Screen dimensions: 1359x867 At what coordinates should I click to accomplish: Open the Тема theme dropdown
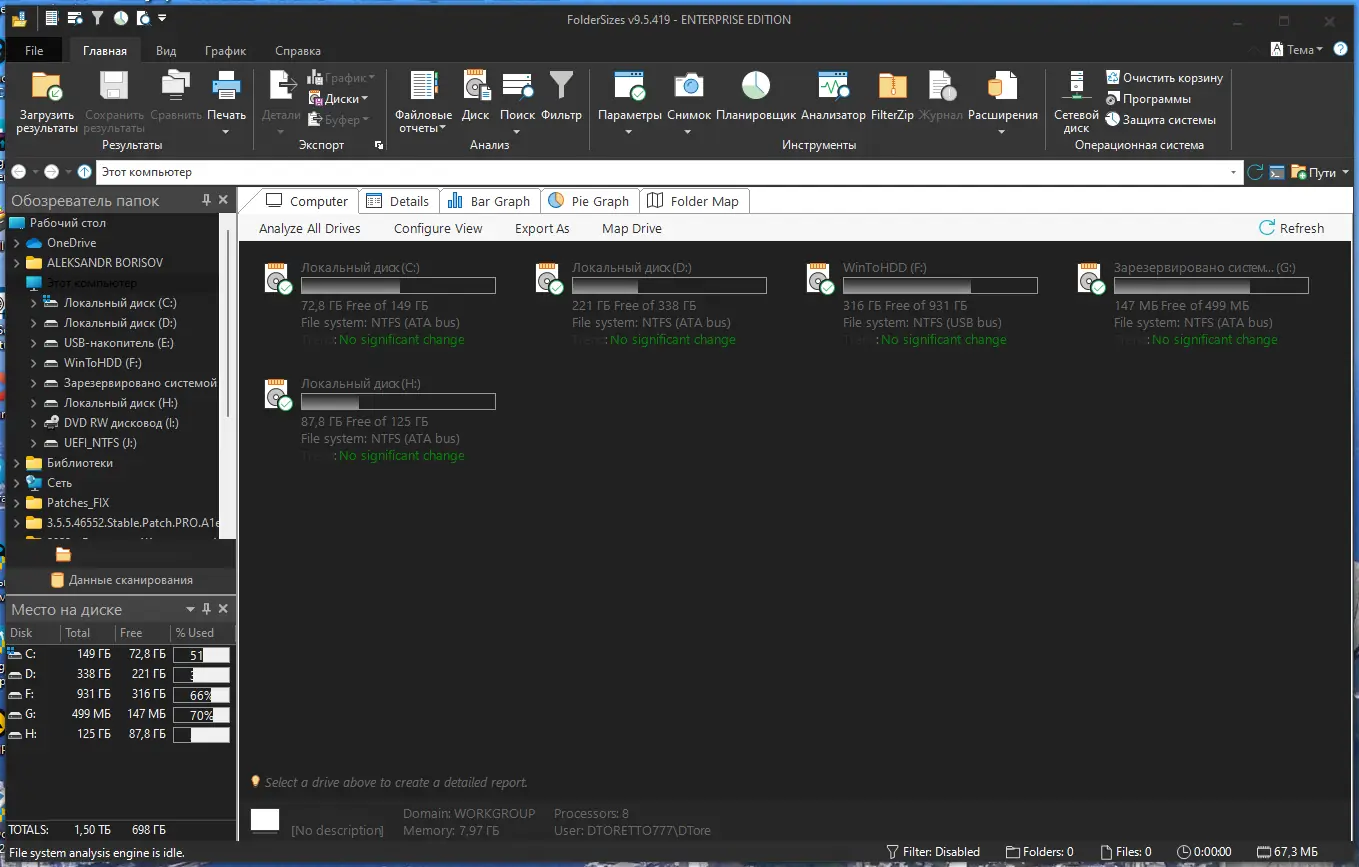1296,48
